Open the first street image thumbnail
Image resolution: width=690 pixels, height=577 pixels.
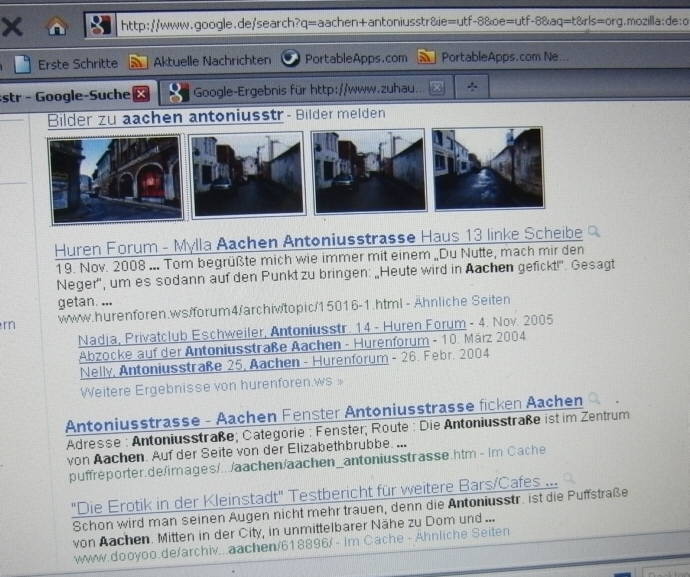(115, 178)
